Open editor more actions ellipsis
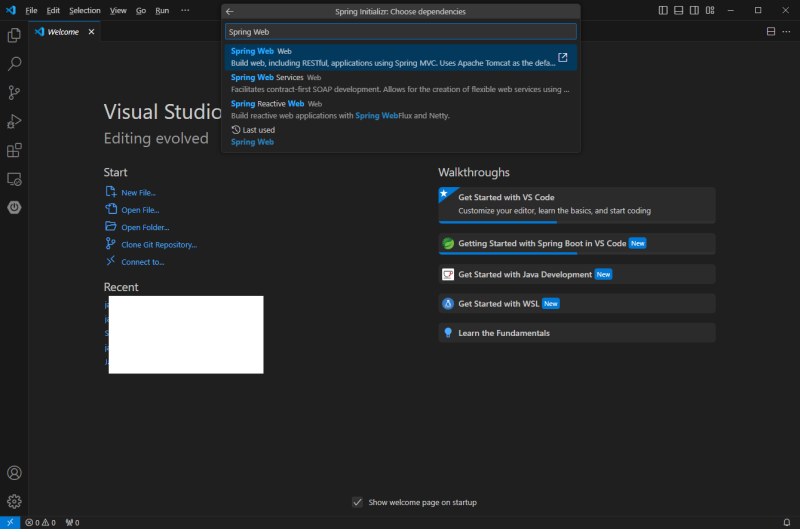The width and height of the screenshot is (800, 529). [786, 32]
